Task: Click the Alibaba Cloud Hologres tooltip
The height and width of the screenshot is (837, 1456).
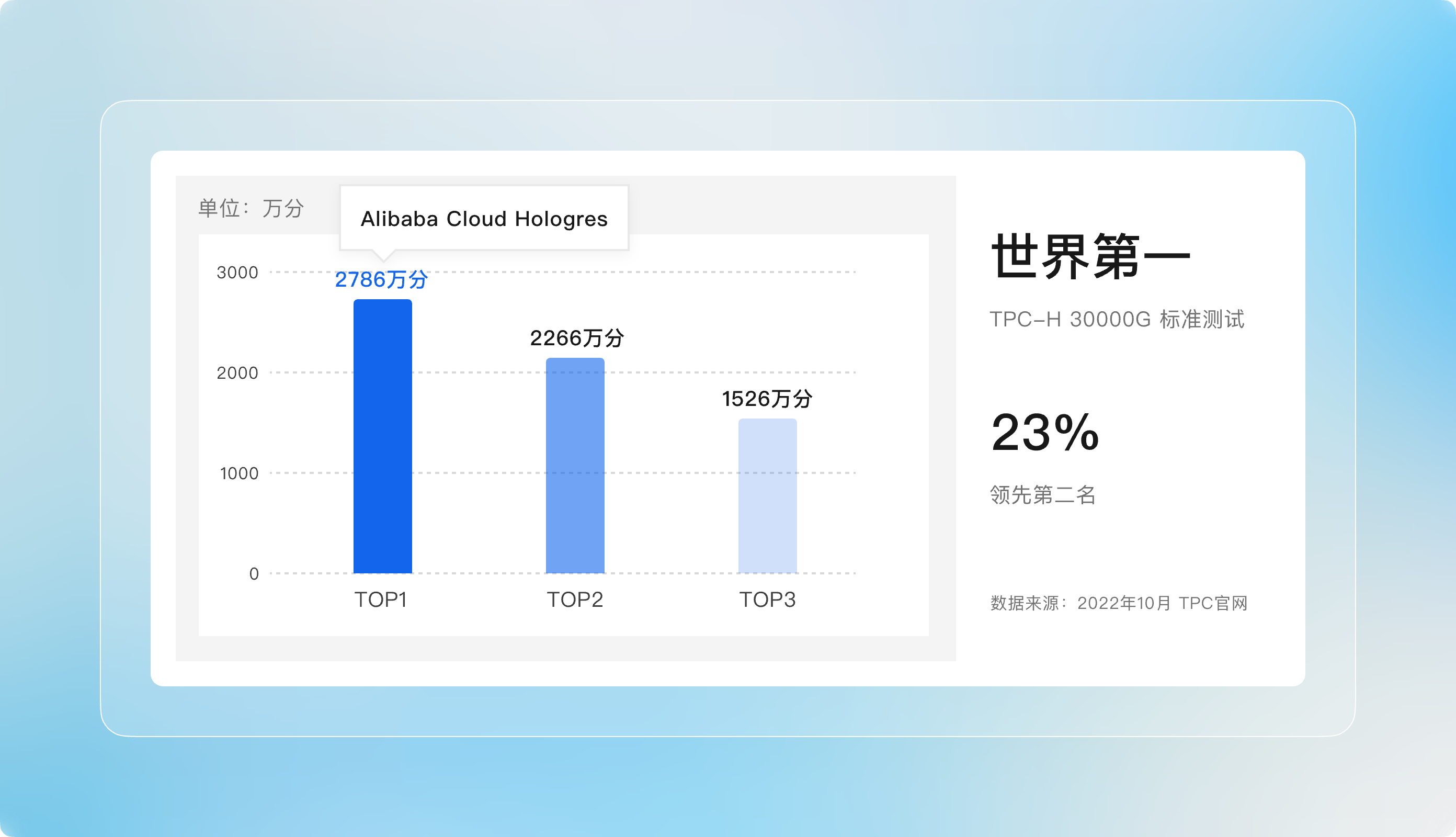Action: tap(484, 219)
